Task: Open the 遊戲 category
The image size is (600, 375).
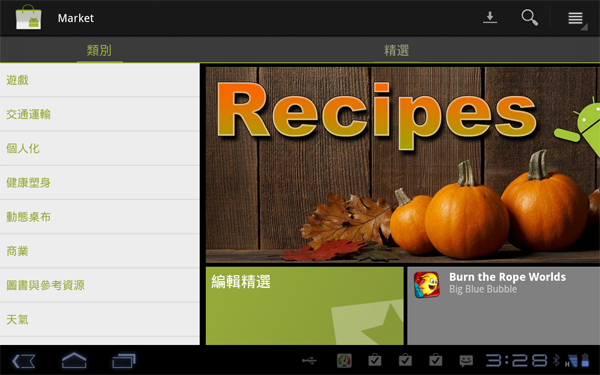Action: (99, 80)
